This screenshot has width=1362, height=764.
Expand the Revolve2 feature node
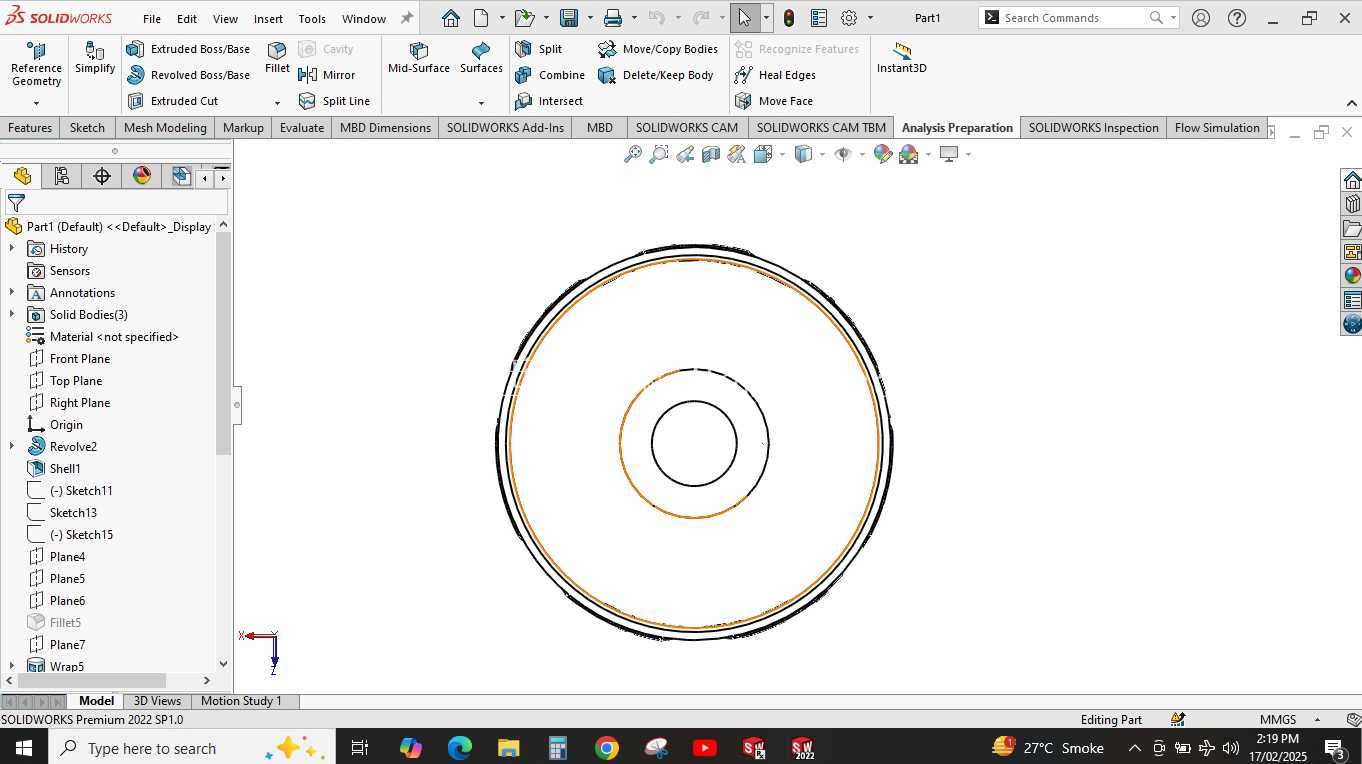(12, 447)
